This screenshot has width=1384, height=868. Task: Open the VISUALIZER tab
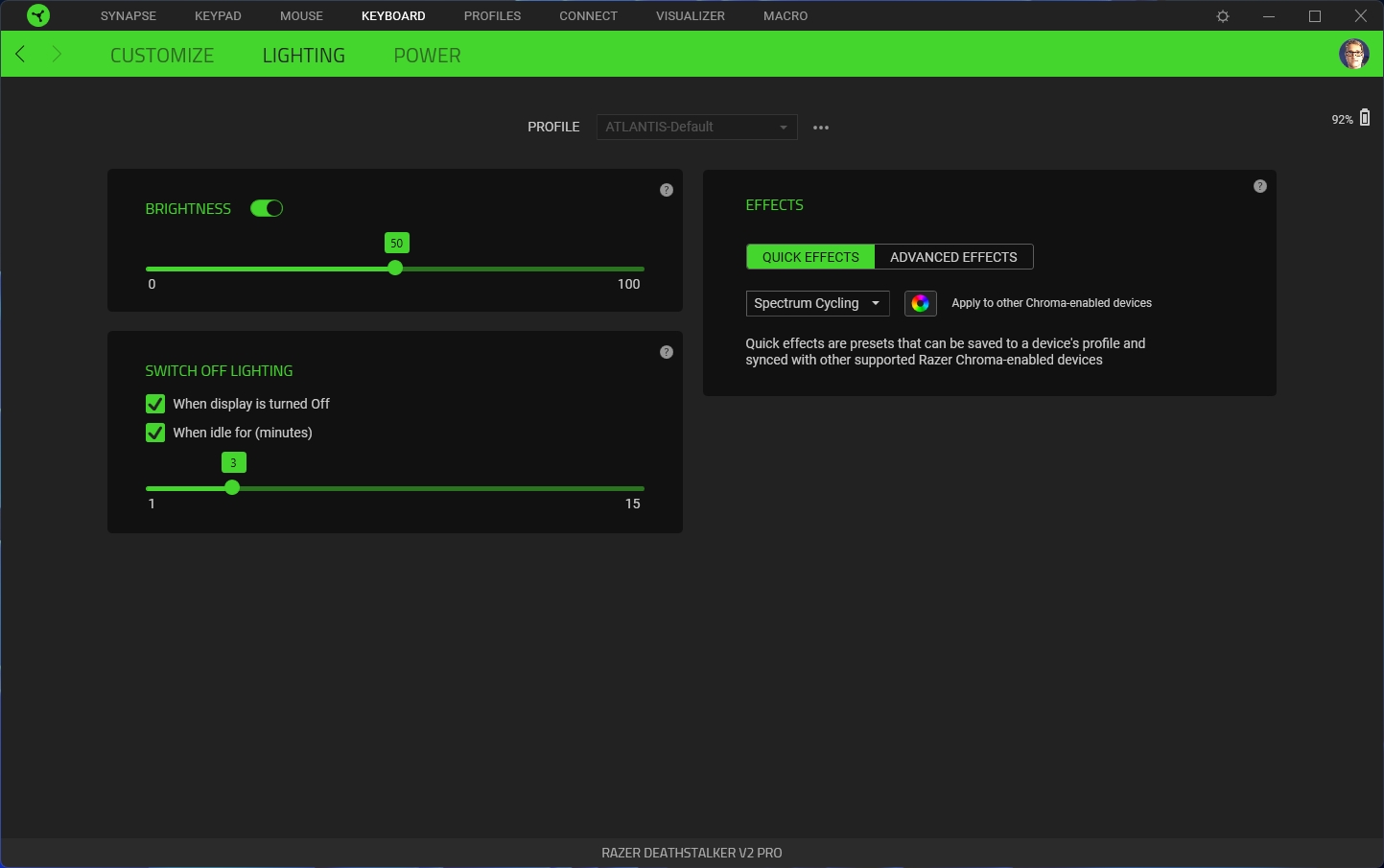[x=691, y=16]
